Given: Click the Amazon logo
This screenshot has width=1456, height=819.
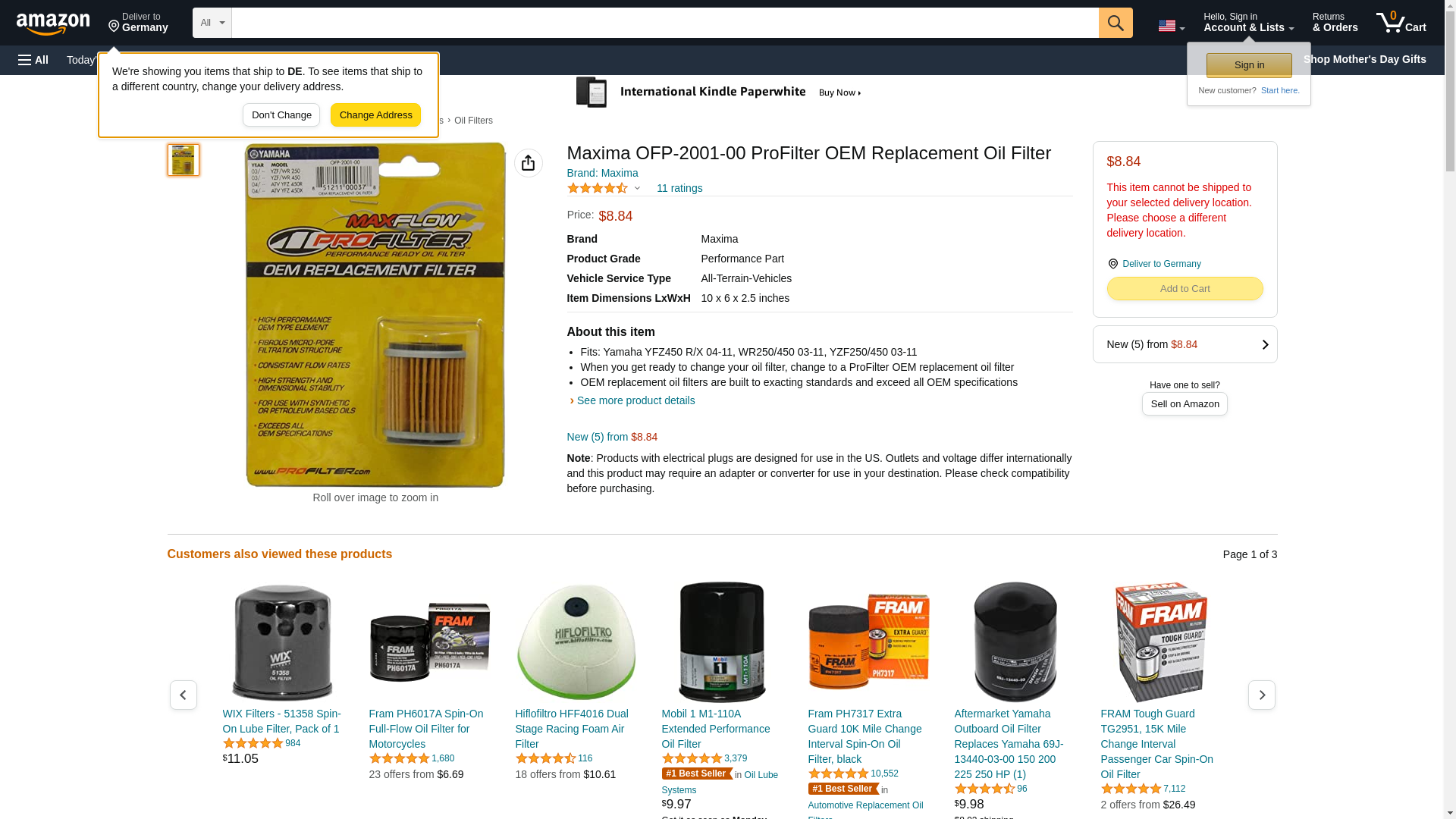Looking at the screenshot, I should 53,24.
